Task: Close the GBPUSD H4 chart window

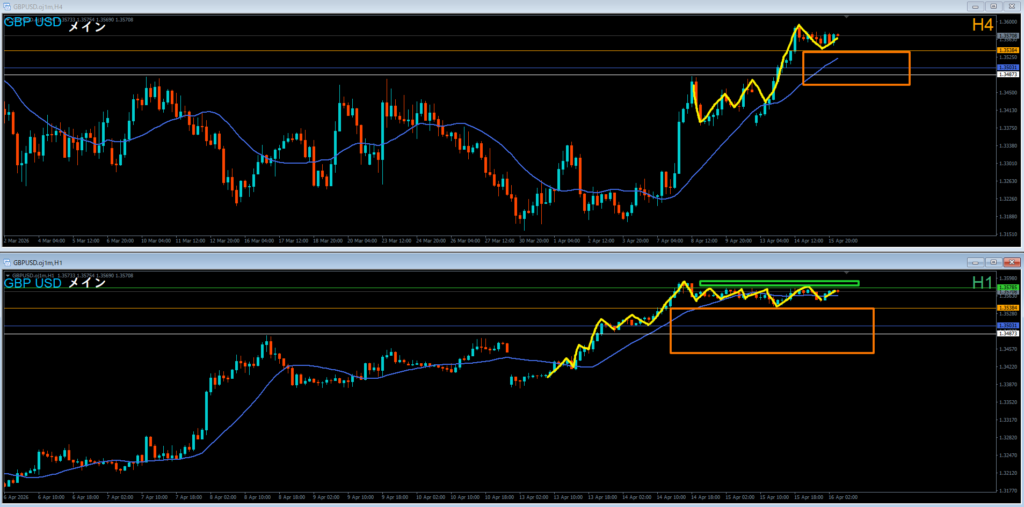Action: coord(1011,6)
